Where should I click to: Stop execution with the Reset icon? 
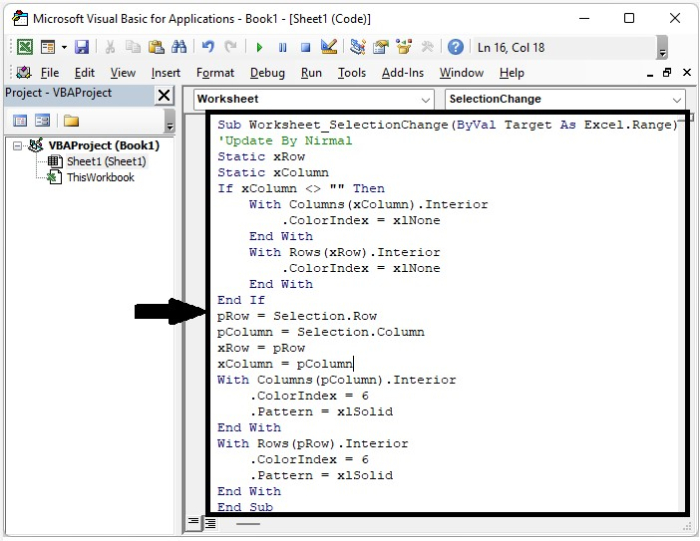[x=304, y=47]
